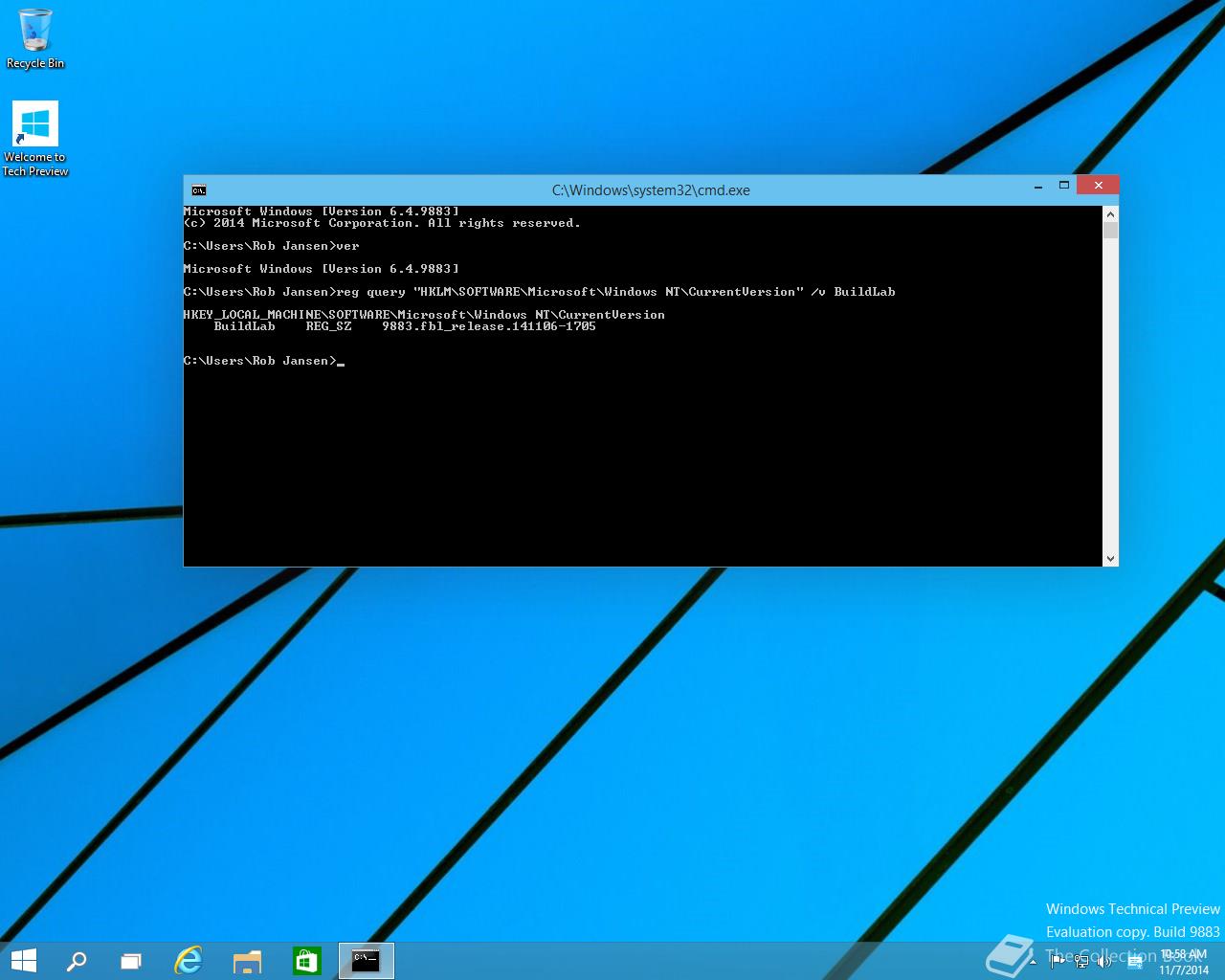
Task: Open the Windows Store taskbar icon
Action: click(x=306, y=961)
